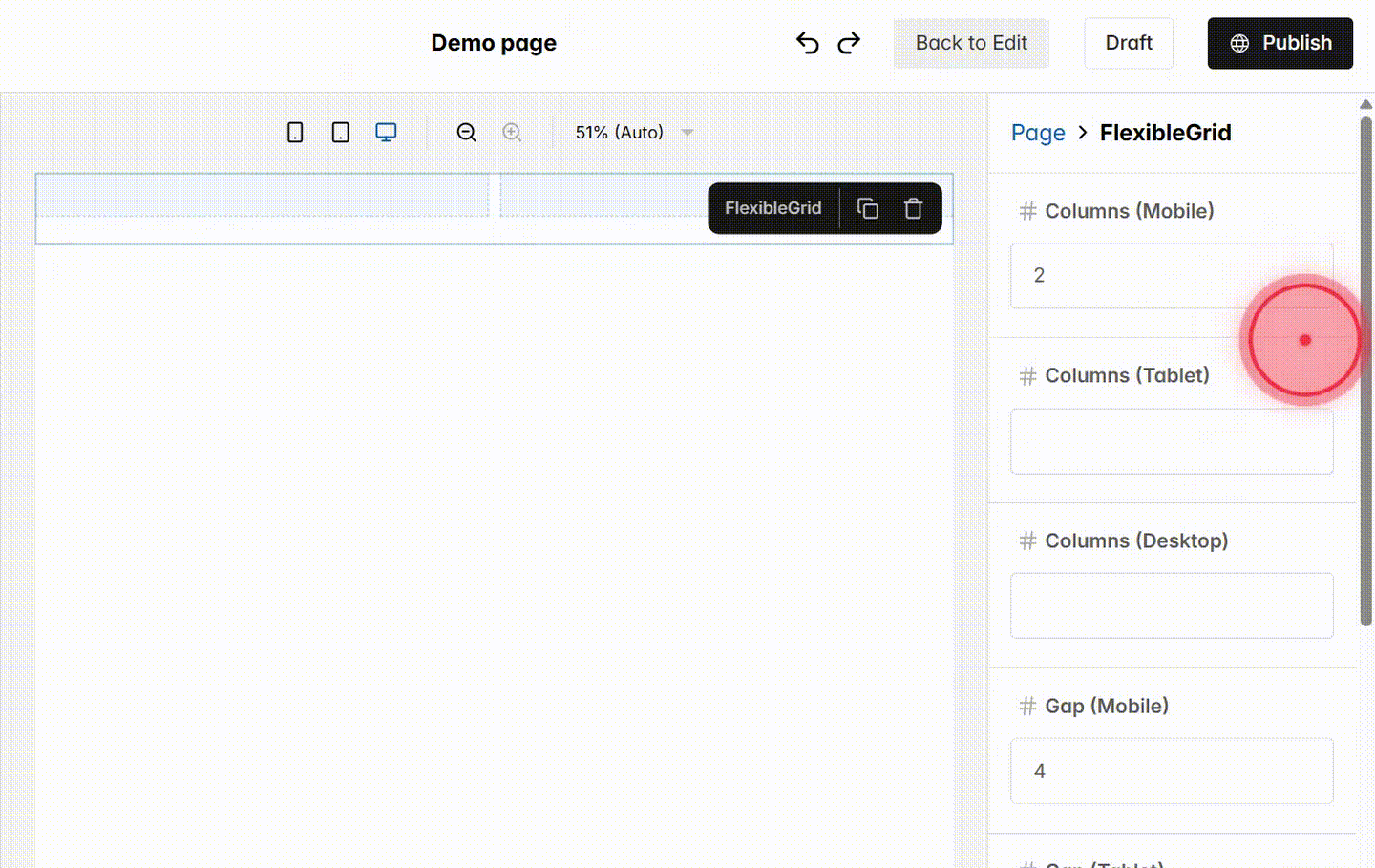Navigate to Page via breadcrumb
The image size is (1375, 868).
1038,133
